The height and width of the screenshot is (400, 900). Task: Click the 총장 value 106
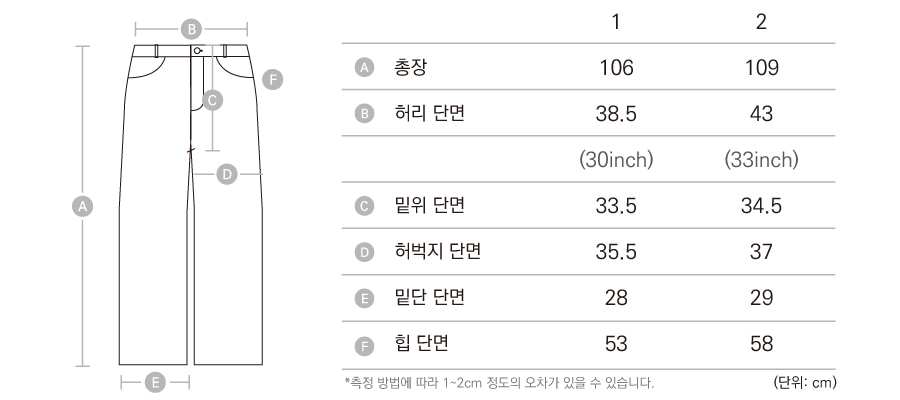[616, 68]
